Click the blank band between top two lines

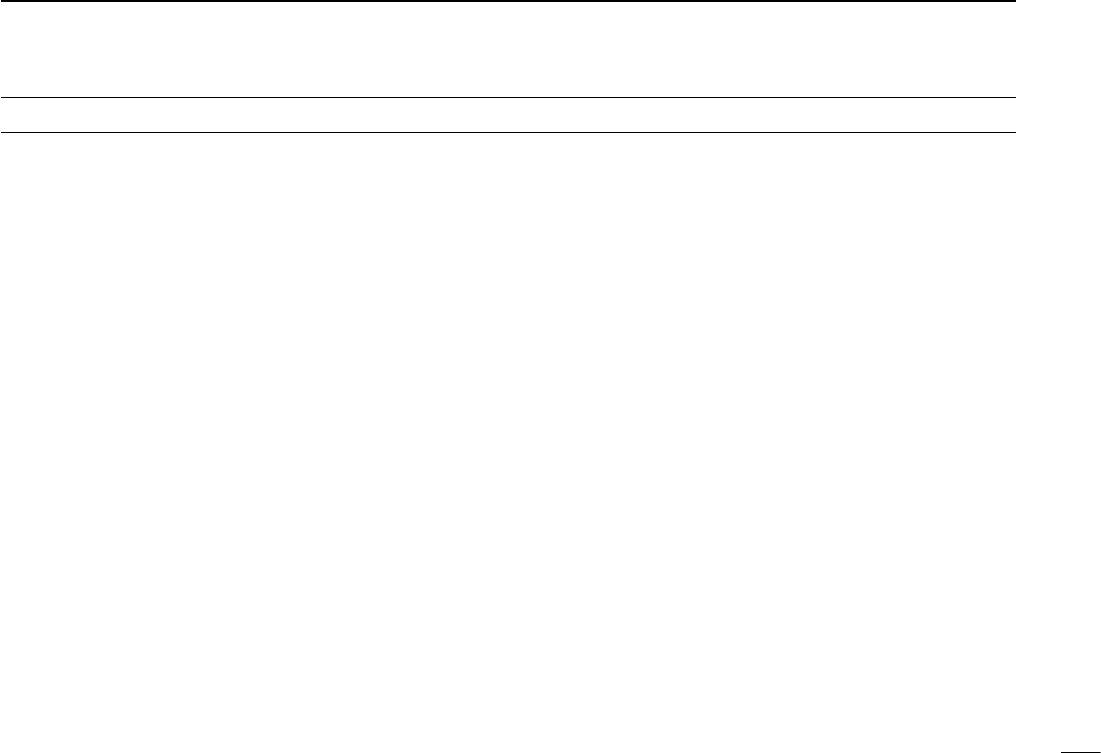point(508,50)
